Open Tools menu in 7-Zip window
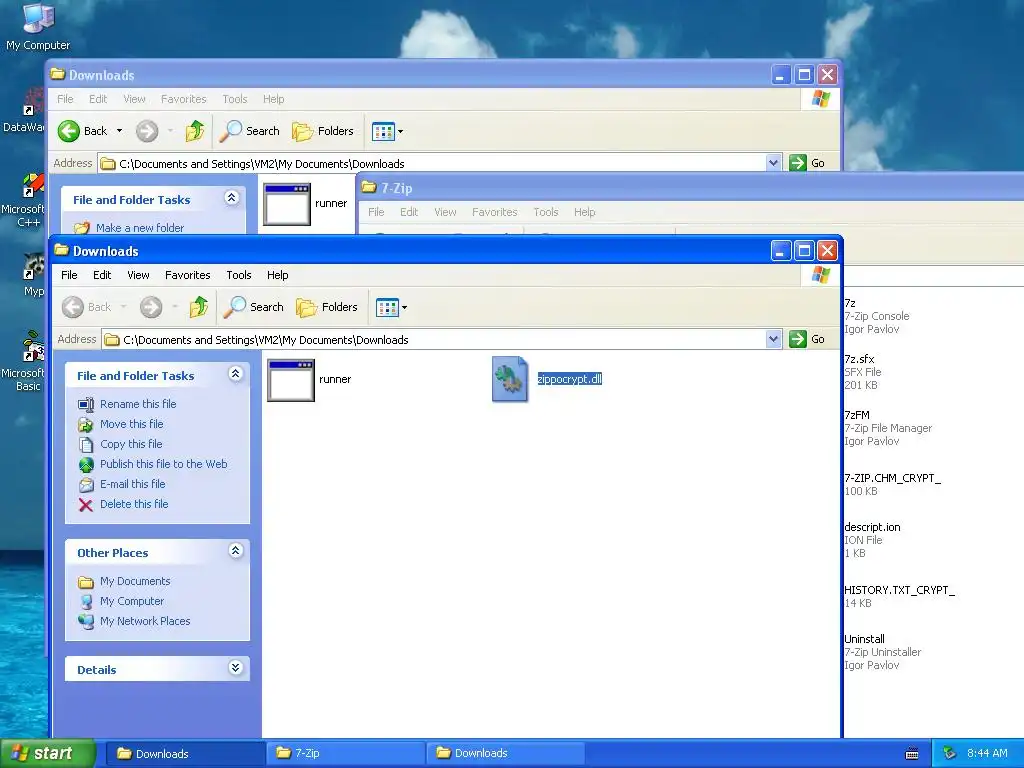 [545, 212]
